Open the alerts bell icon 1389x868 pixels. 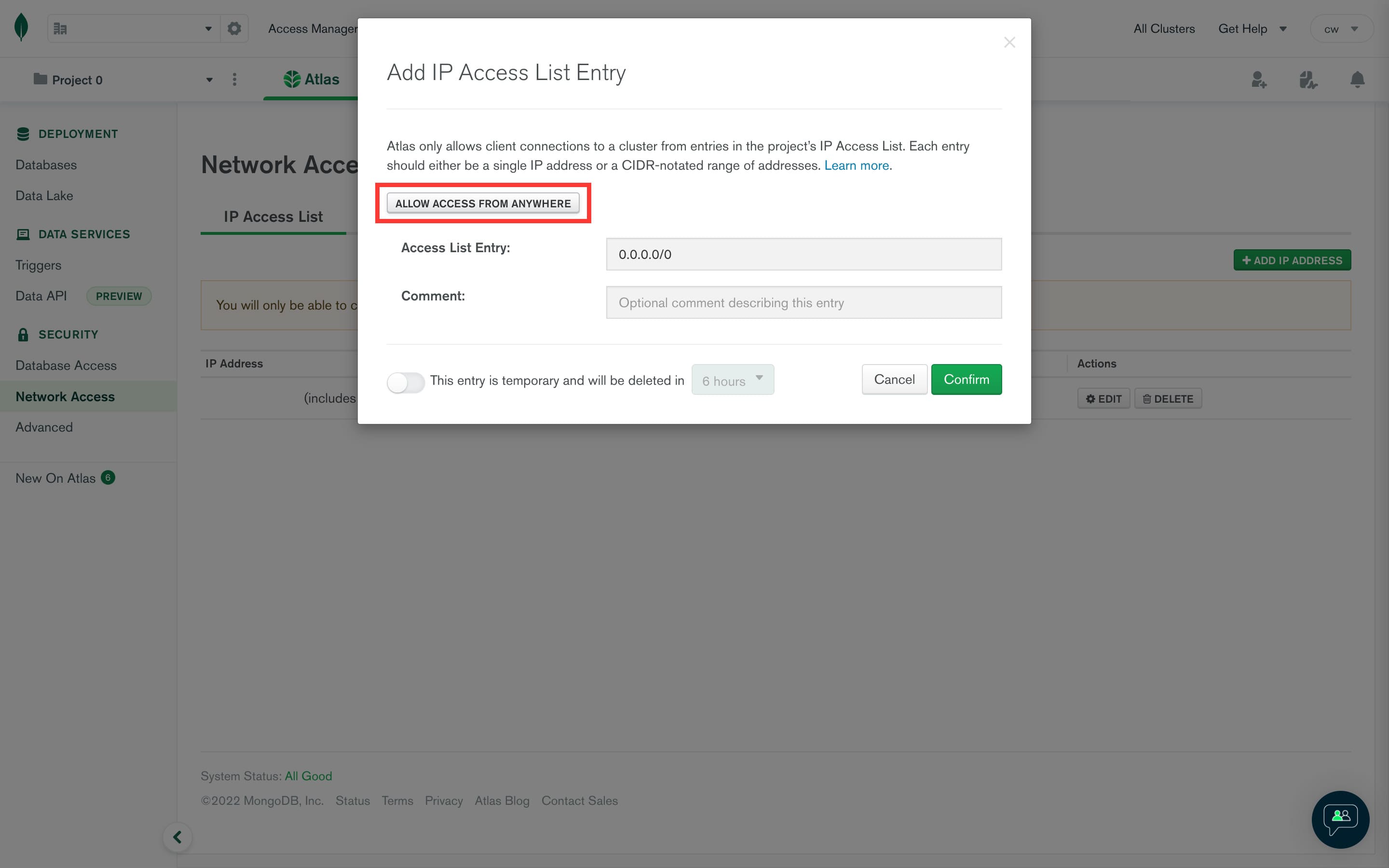tap(1358, 79)
